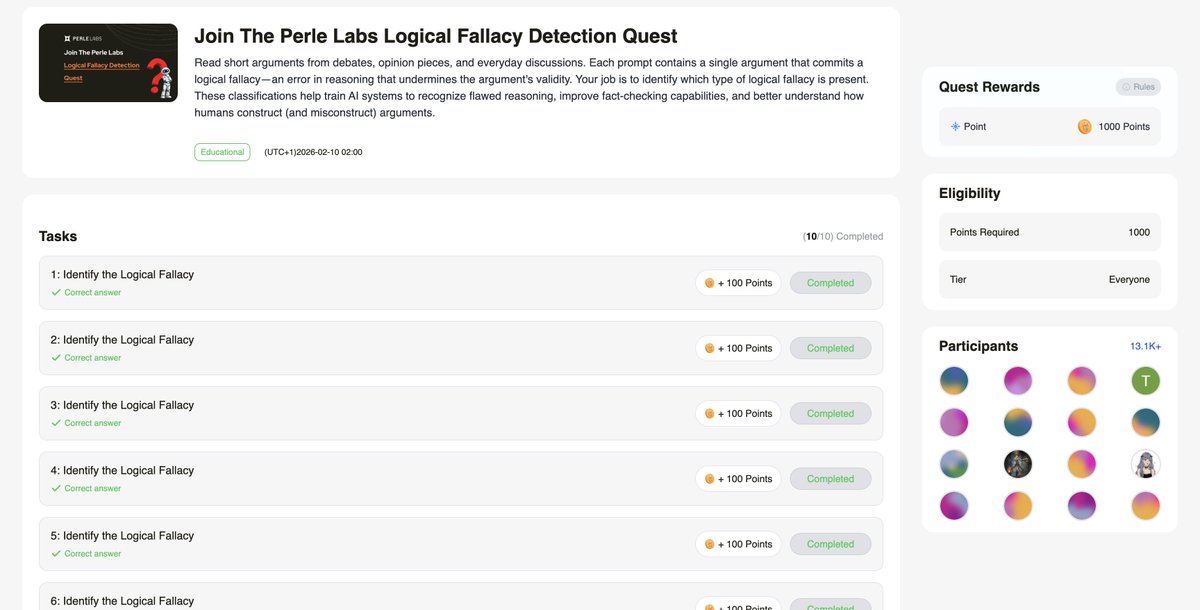Click the quest title heading
Screen dimensions: 1200x610
tap(436, 37)
